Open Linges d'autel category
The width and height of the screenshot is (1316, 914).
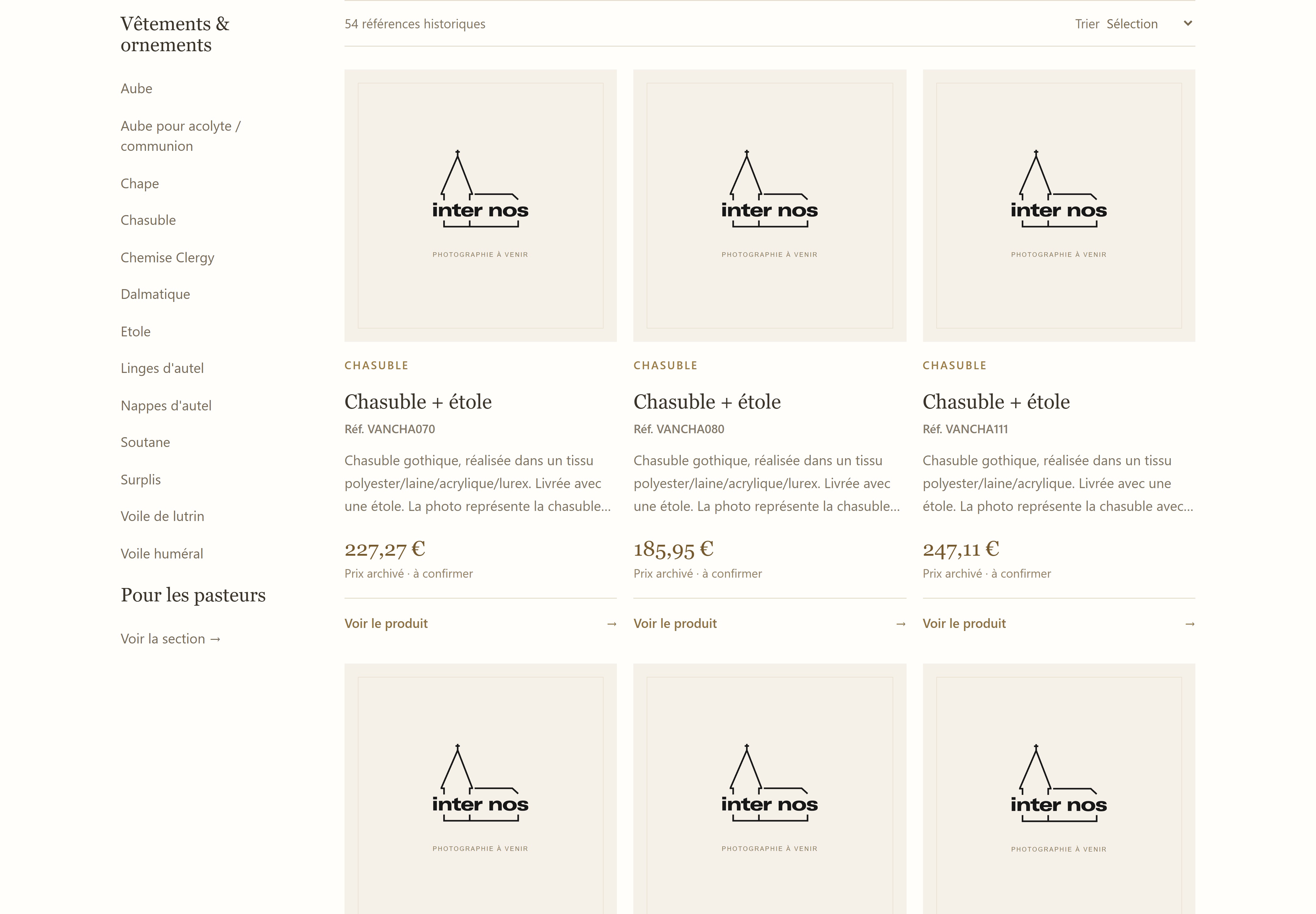tap(162, 368)
